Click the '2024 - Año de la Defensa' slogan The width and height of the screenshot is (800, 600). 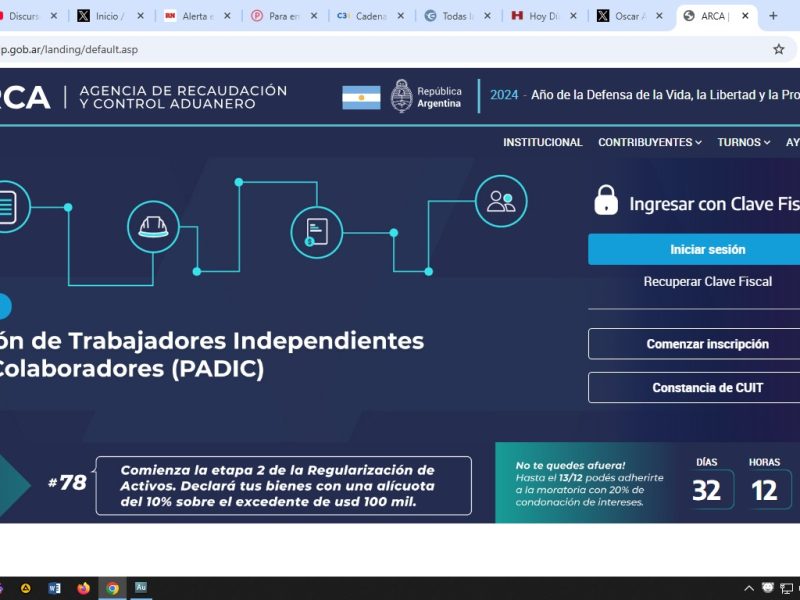pos(645,95)
